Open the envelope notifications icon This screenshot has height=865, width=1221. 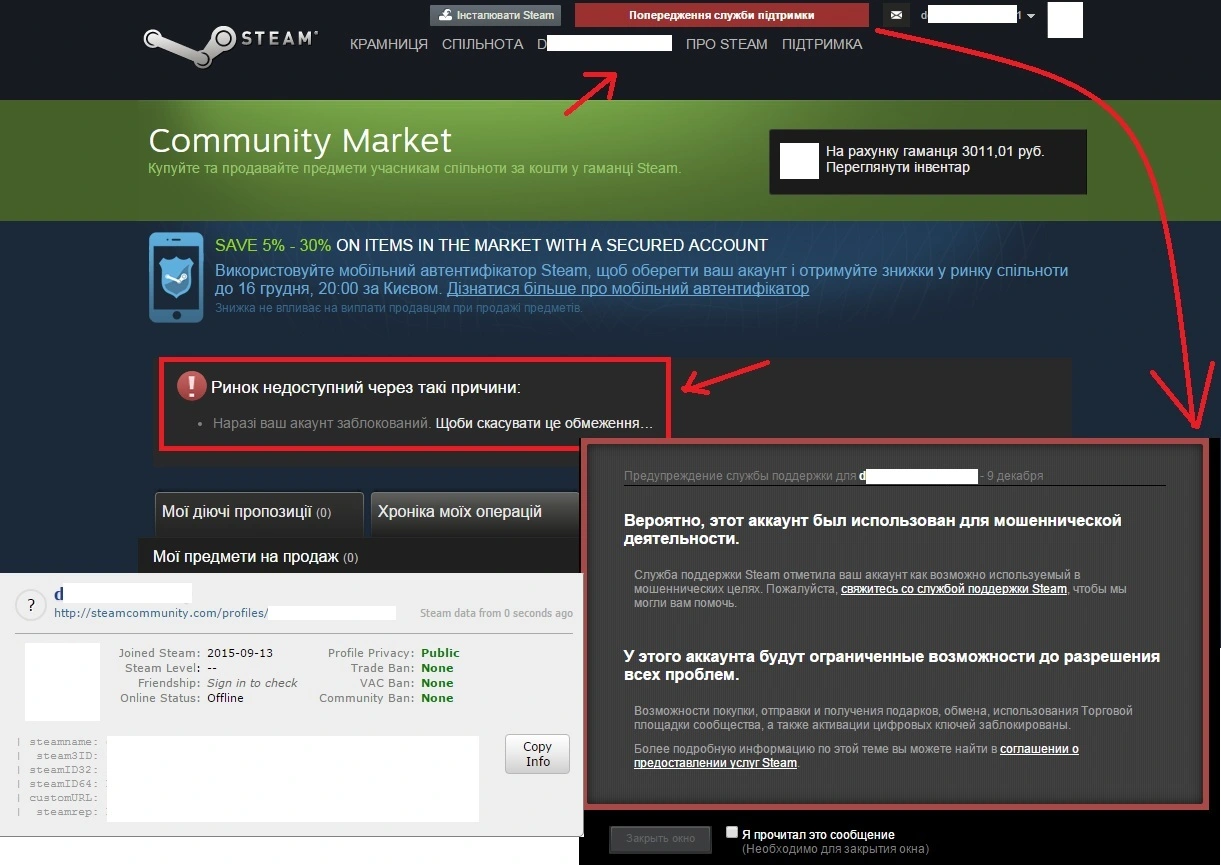[897, 15]
